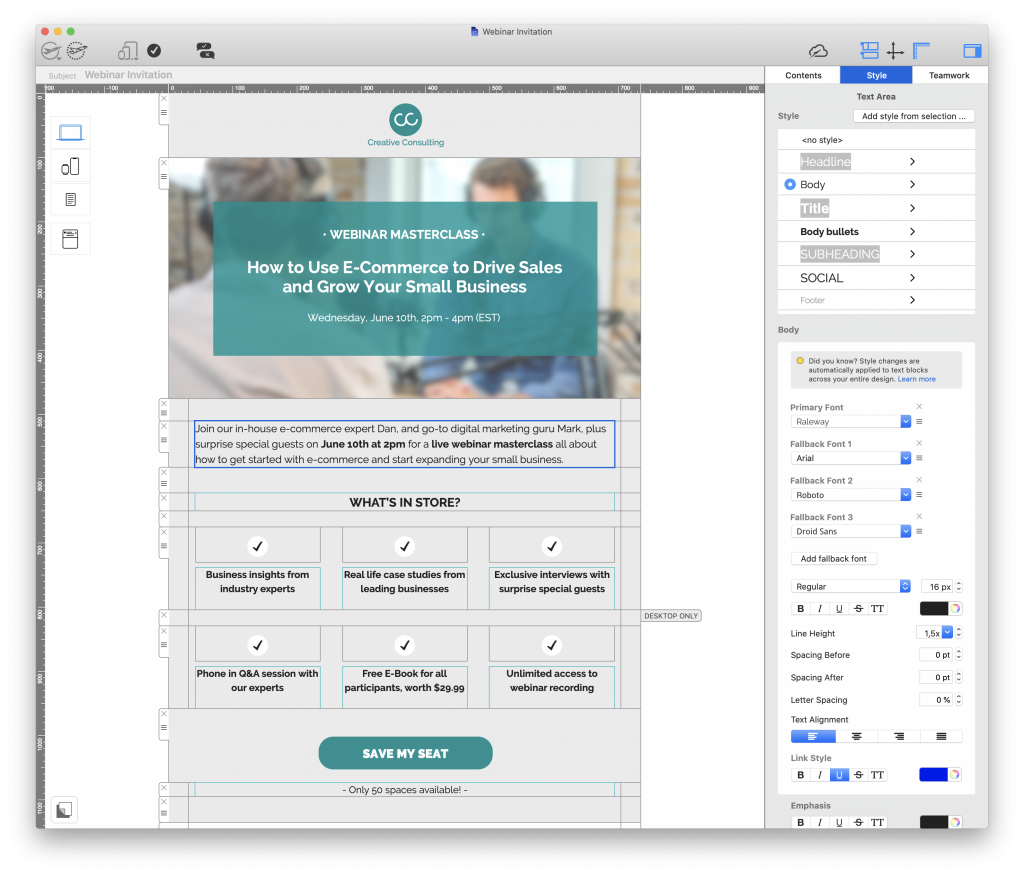Open the chat comments toolbar icon

[205, 50]
